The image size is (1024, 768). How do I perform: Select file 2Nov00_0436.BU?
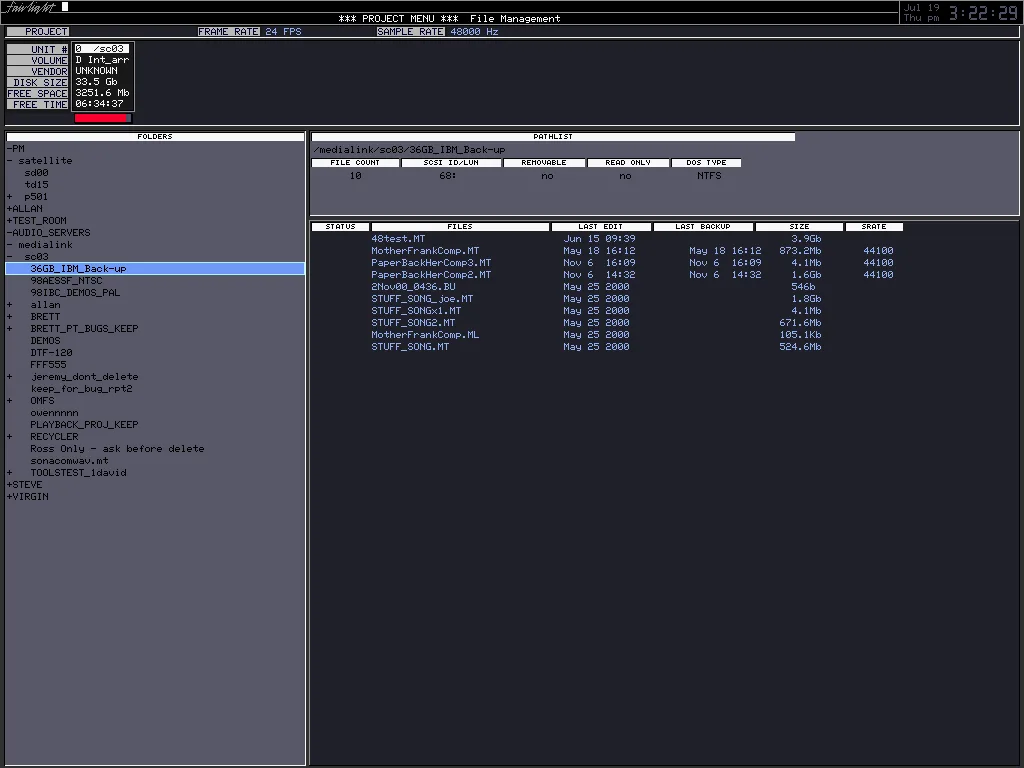pos(413,287)
